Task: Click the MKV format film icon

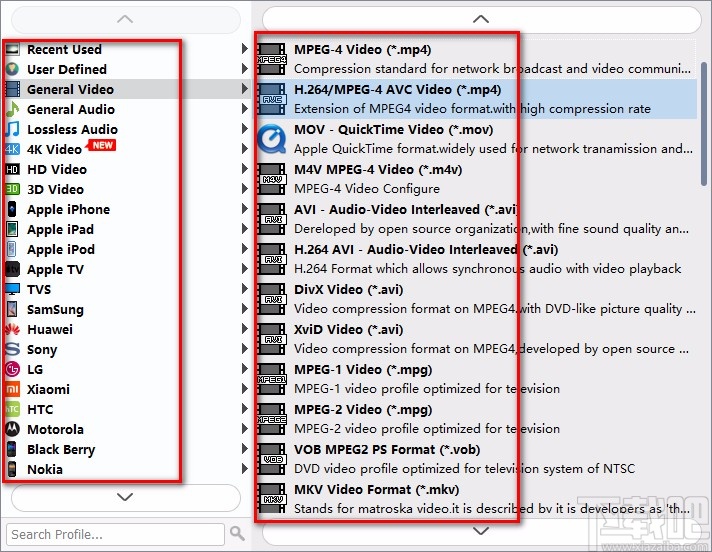Action: tap(272, 499)
